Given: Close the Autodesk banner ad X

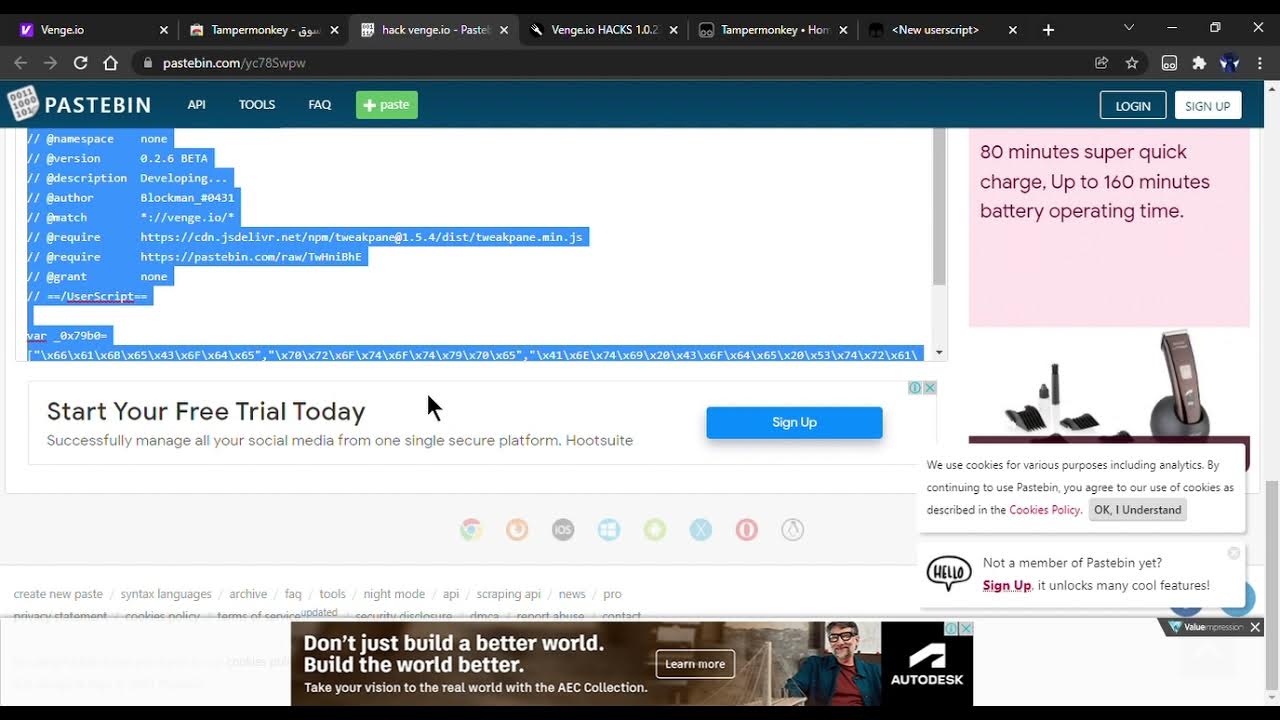Looking at the screenshot, I should [966, 629].
